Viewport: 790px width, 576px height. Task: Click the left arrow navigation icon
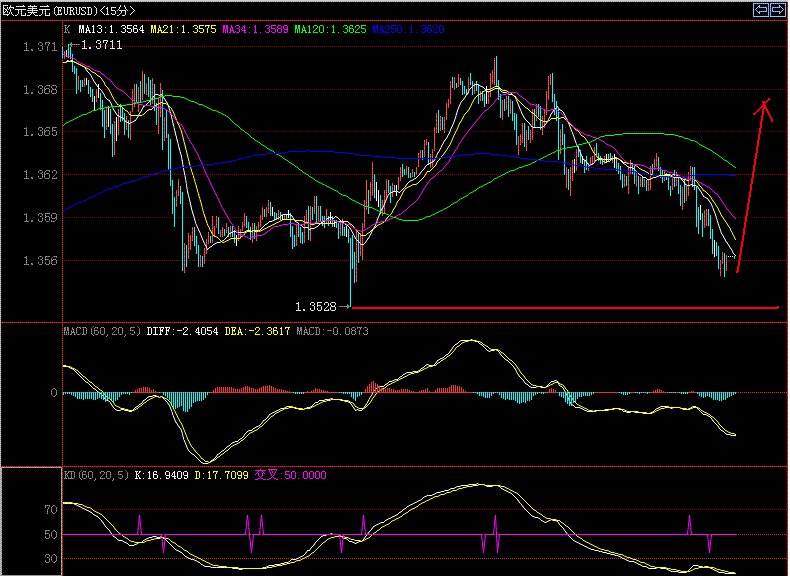(761, 10)
